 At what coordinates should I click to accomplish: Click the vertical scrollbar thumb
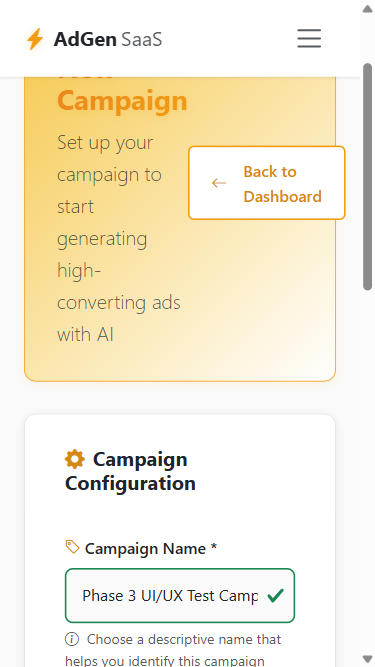tap(368, 177)
